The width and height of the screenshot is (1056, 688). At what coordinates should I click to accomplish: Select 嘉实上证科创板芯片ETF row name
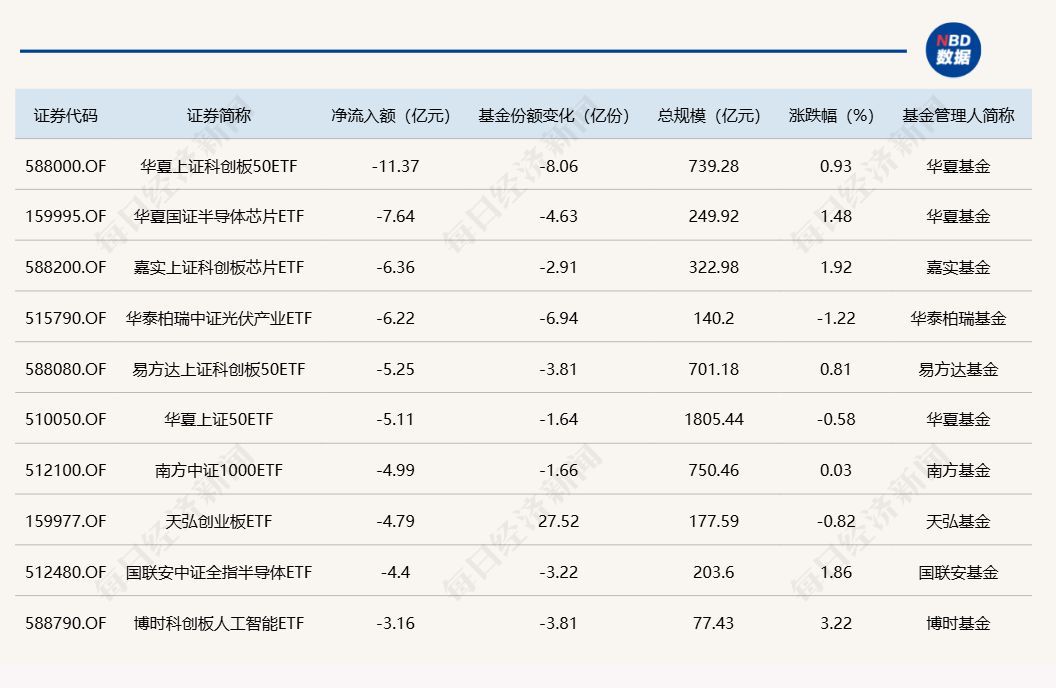(218, 268)
